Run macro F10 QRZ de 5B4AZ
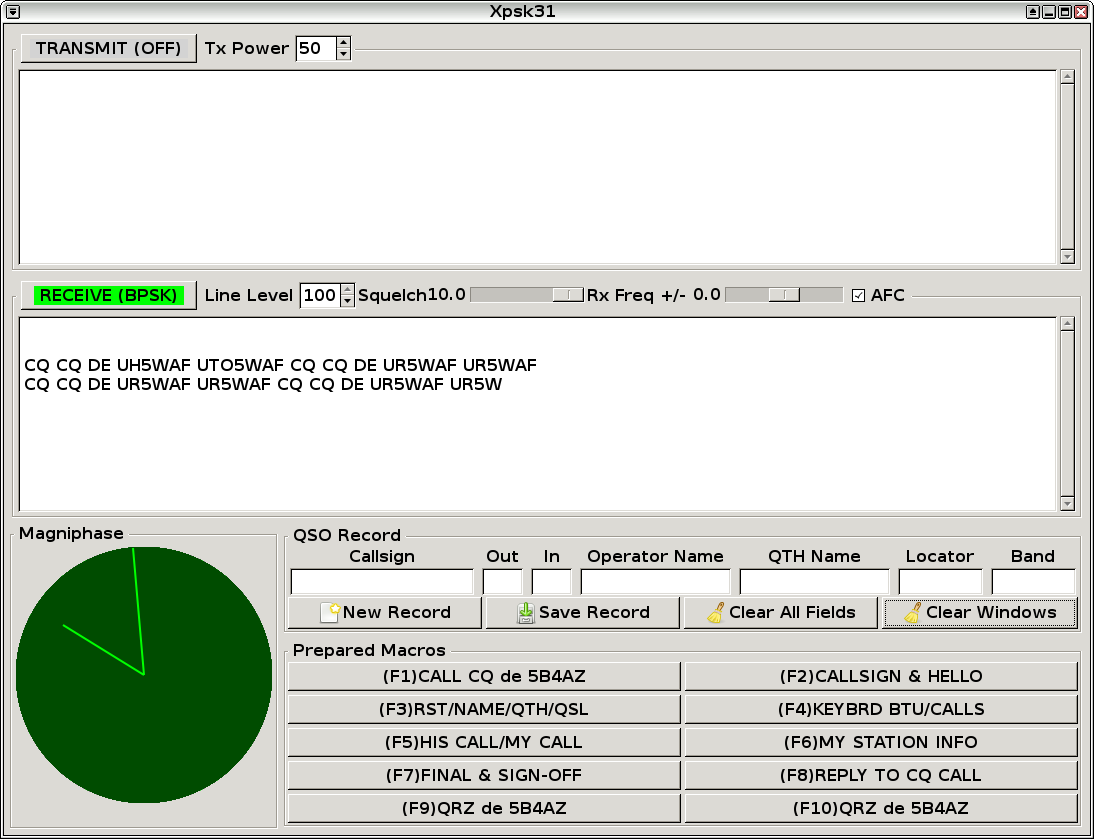 pyautogui.click(x=881, y=808)
